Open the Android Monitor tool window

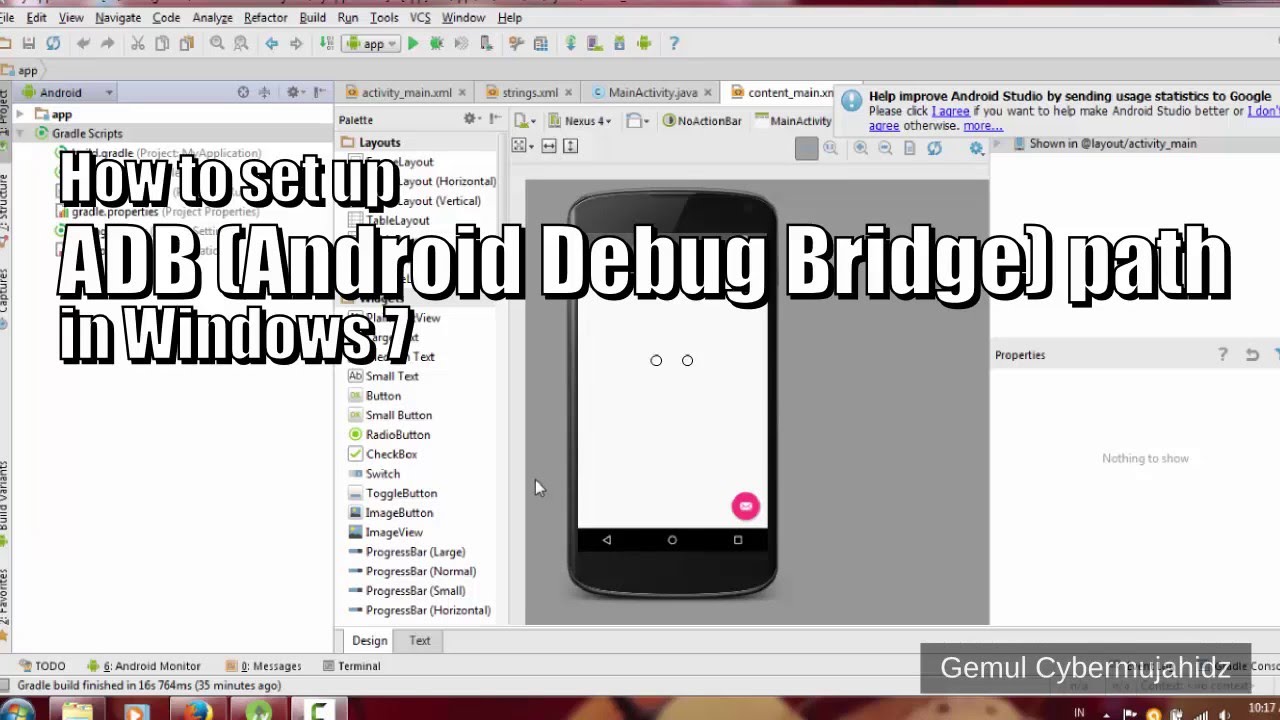pos(144,666)
